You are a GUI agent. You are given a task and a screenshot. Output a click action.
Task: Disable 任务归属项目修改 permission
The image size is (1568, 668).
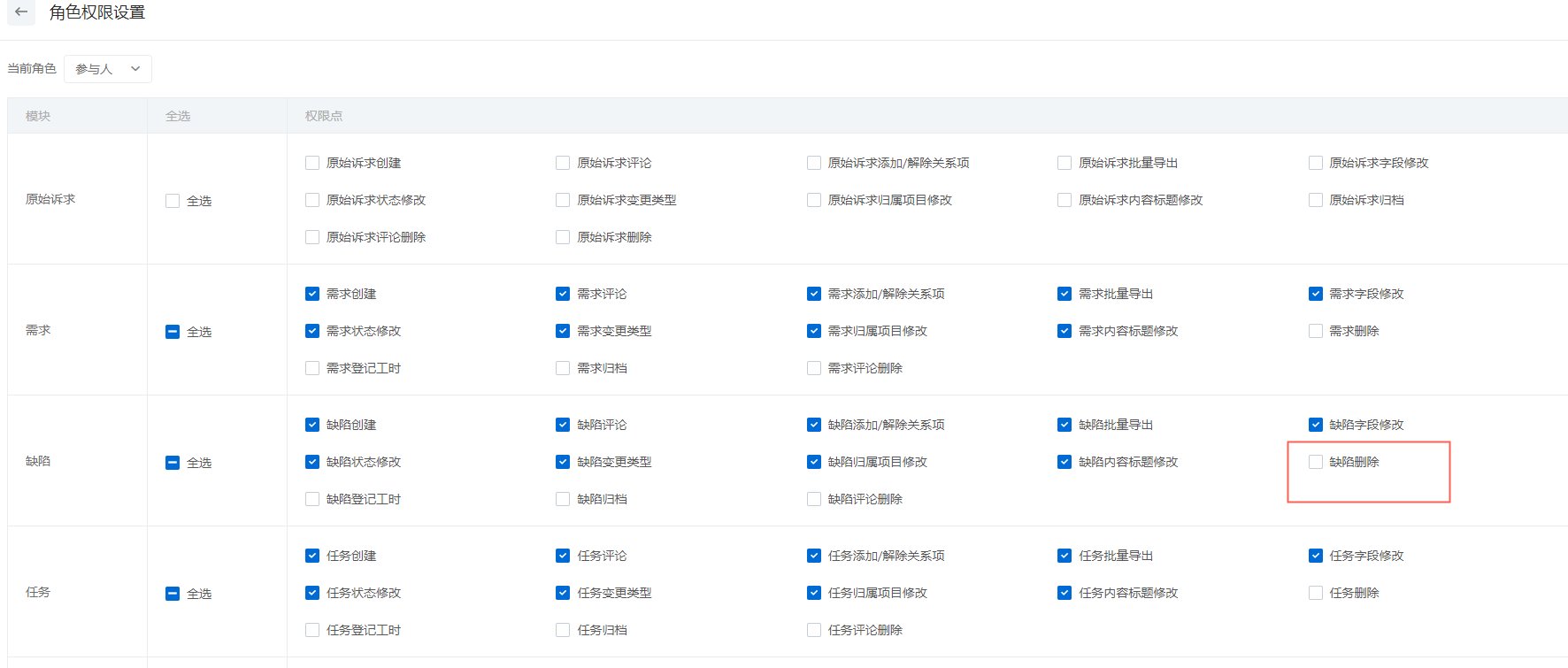[x=814, y=593]
